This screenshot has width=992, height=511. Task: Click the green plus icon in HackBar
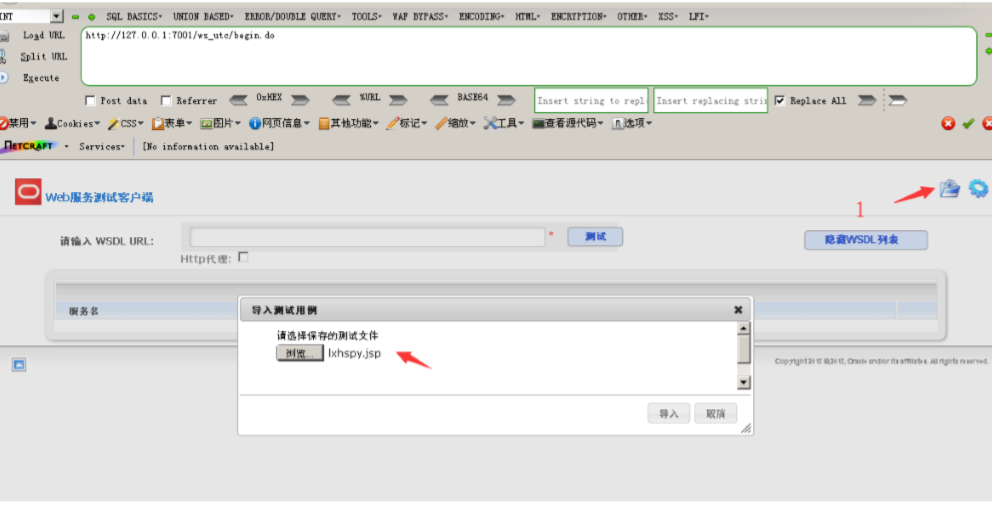coord(92,17)
